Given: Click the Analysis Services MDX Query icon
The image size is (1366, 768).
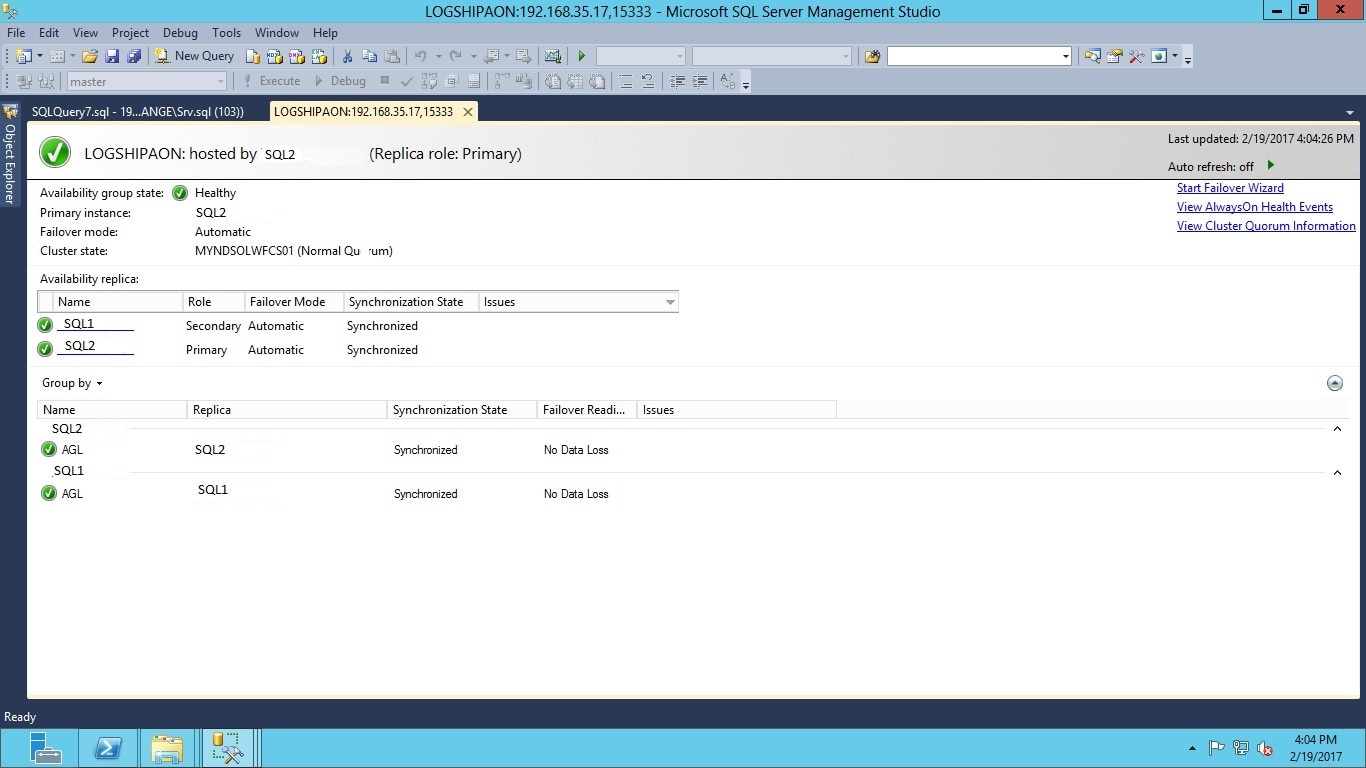Looking at the screenshot, I should 274,56.
